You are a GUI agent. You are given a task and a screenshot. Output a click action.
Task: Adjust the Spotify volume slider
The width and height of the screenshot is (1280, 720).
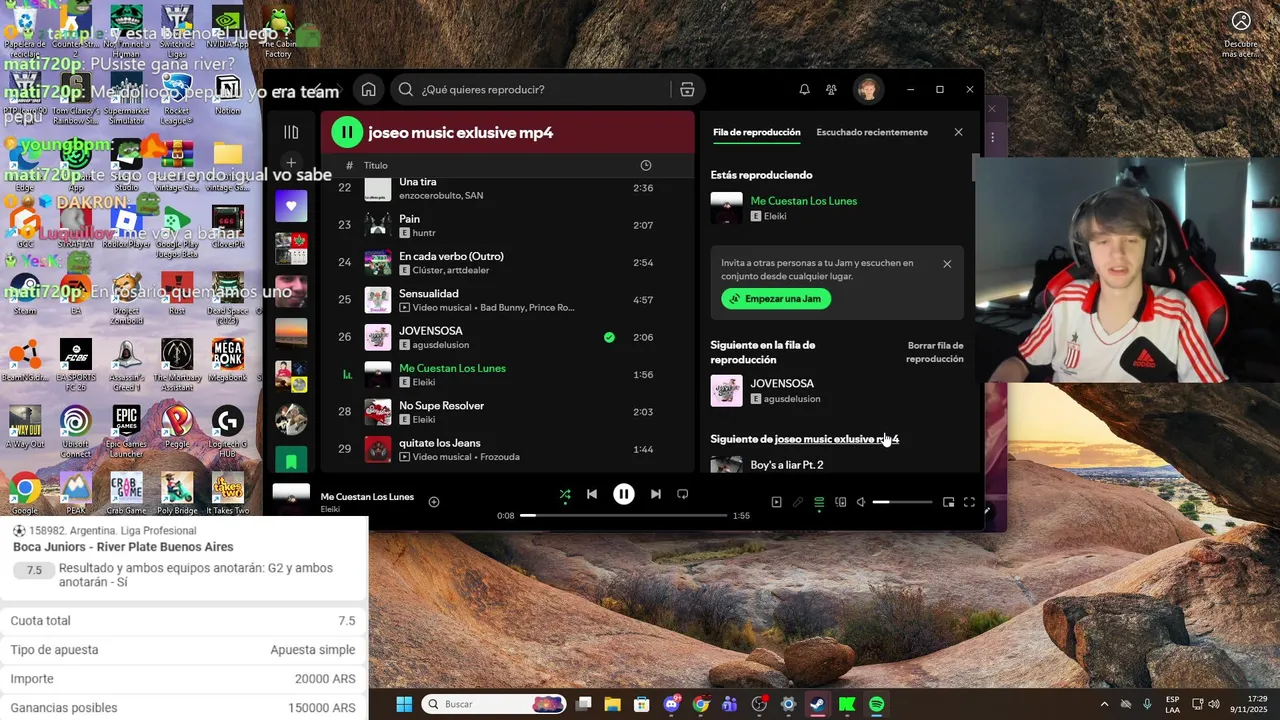[x=902, y=502]
